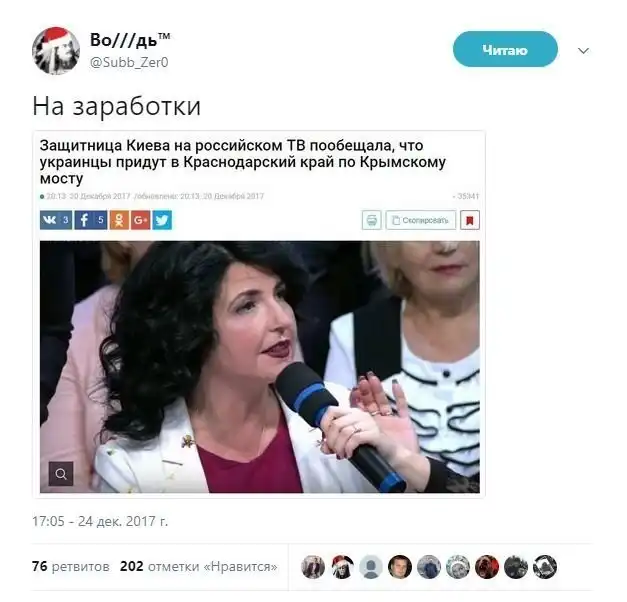Expand the tweet options chevron
Image resolution: width=627 pixels, height=602 pixels.
coord(583,51)
